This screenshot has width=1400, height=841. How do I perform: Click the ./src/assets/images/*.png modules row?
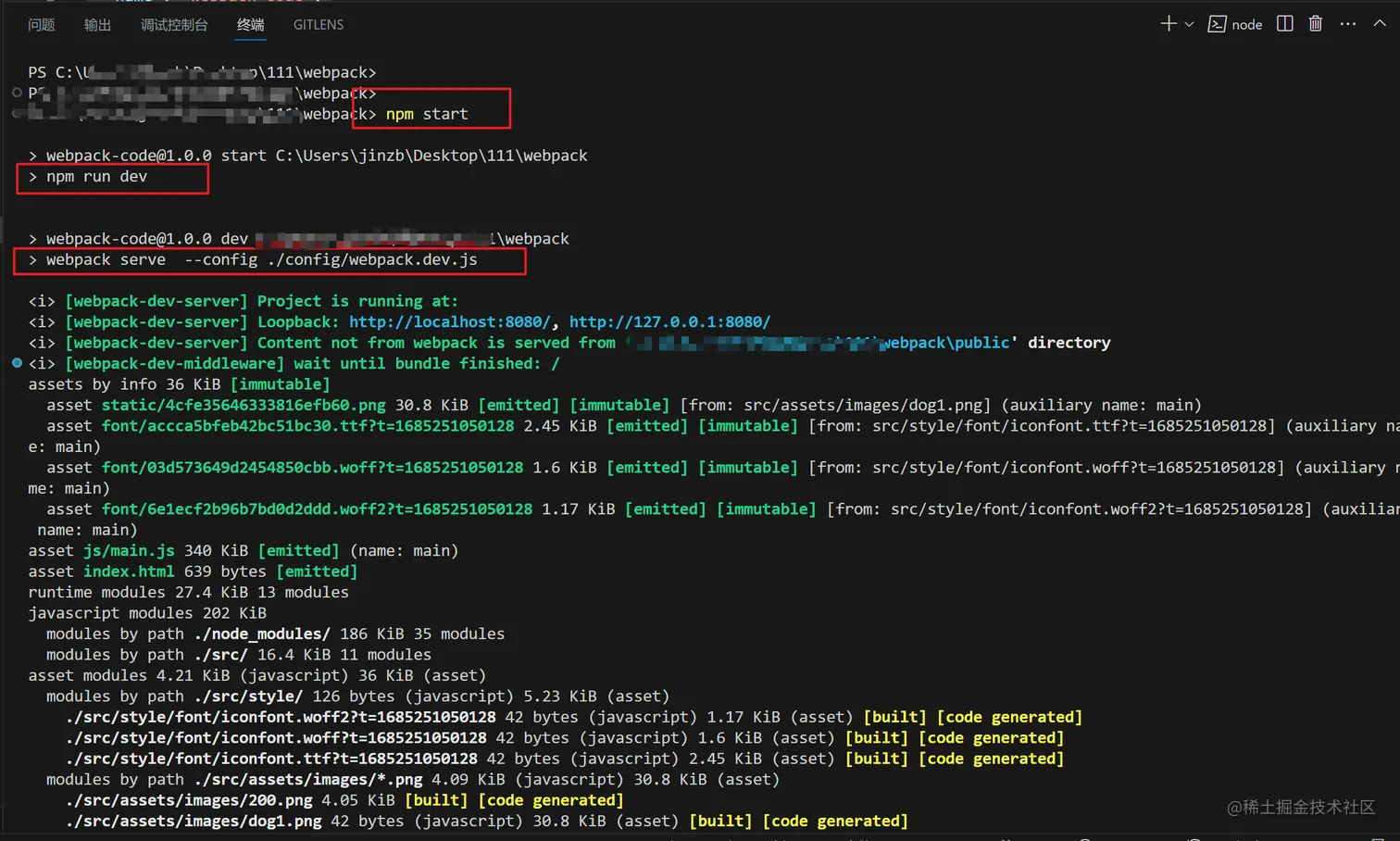(413, 780)
